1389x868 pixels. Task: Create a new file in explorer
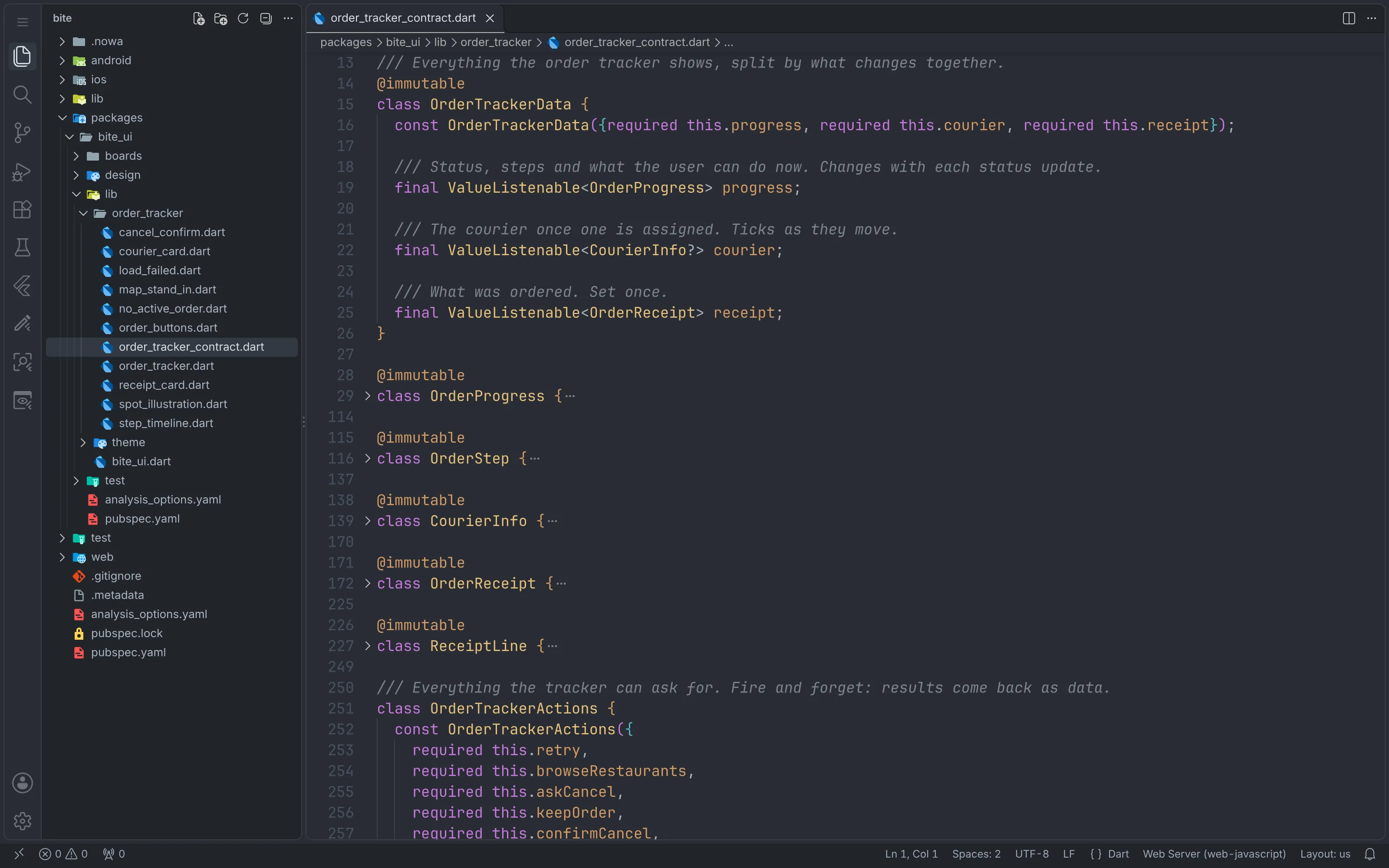point(199,18)
